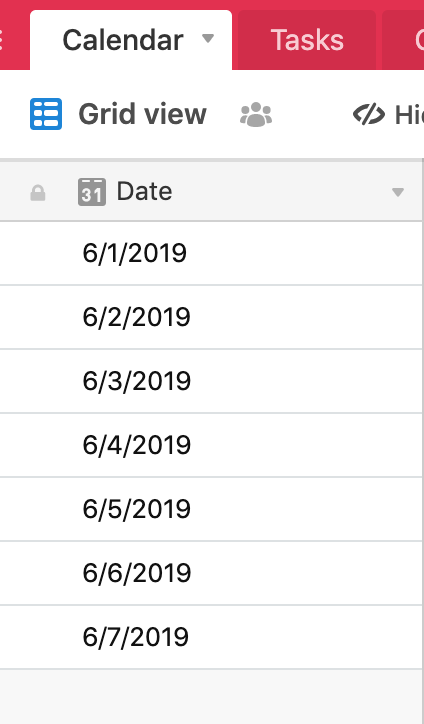This screenshot has height=724, width=424.
Task: Open the hamburger menu at top left
Action: 1,40
